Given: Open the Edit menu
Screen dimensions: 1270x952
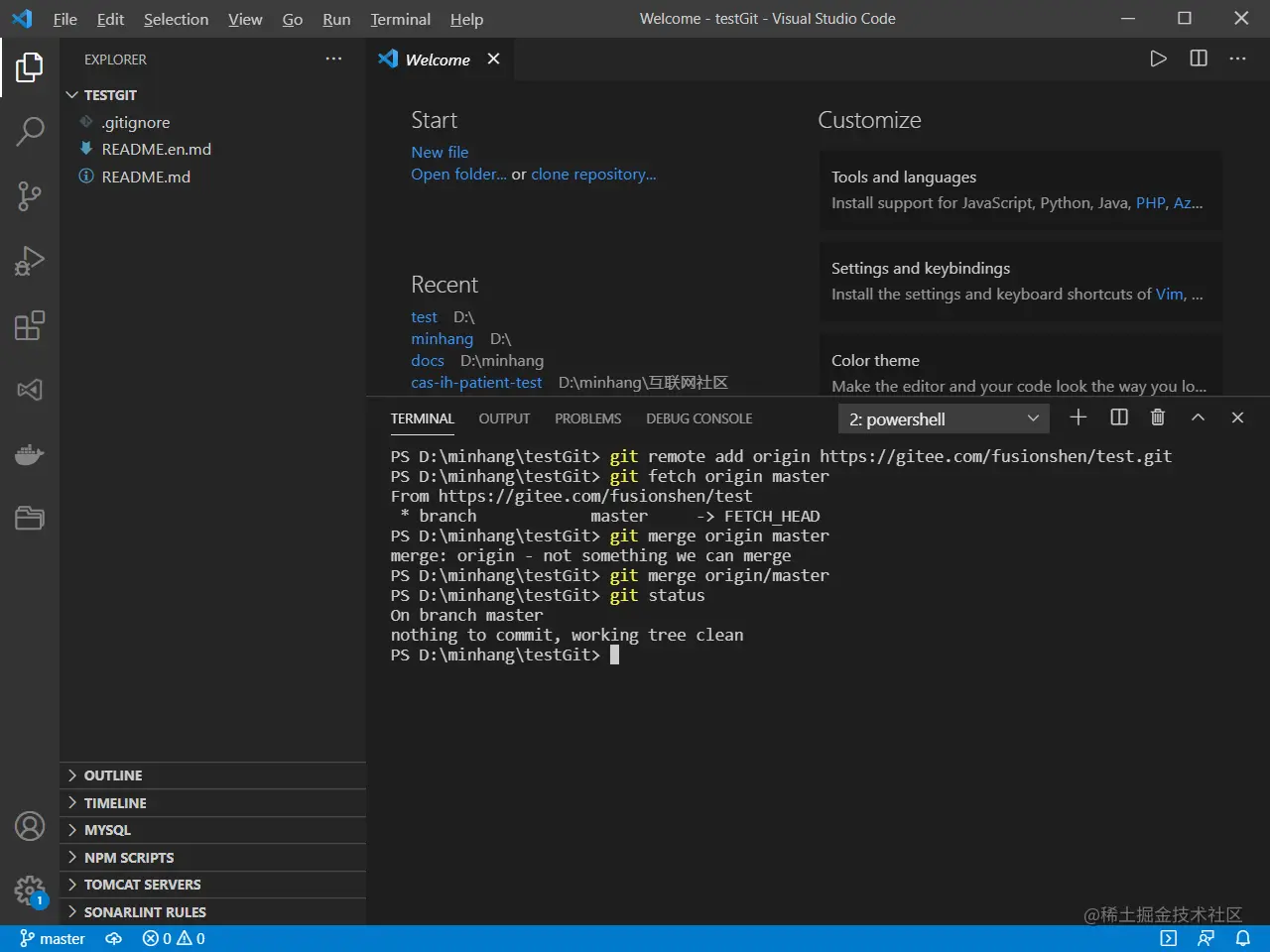Looking at the screenshot, I should (x=110, y=19).
